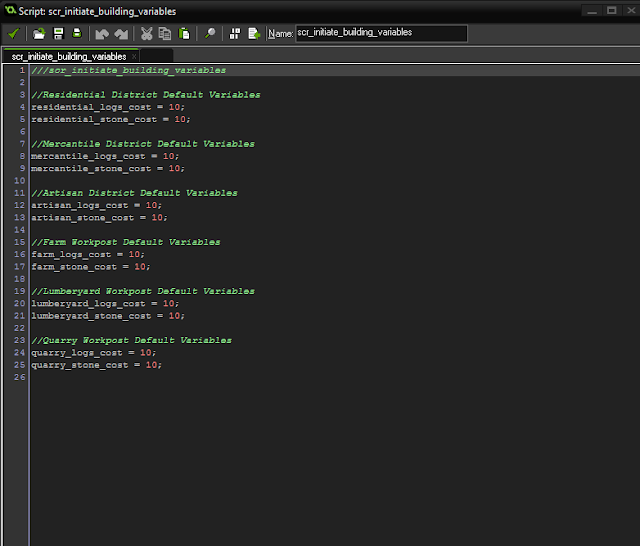Image resolution: width=640 pixels, height=546 pixels.
Task: Click the //Farm Workpost Default Variables comment
Action: coord(126,242)
